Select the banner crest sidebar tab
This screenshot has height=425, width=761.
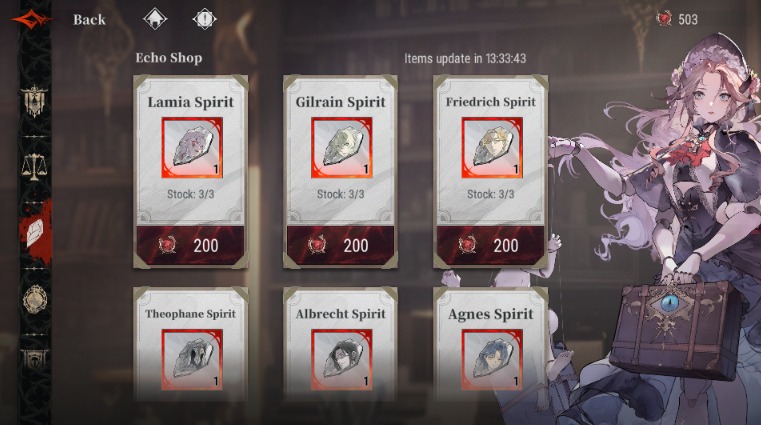[x=34, y=101]
